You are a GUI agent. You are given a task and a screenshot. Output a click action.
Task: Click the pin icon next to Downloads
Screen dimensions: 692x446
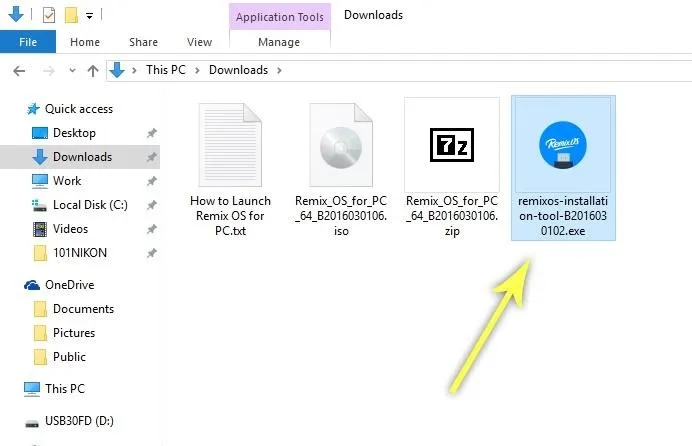[x=152, y=157]
